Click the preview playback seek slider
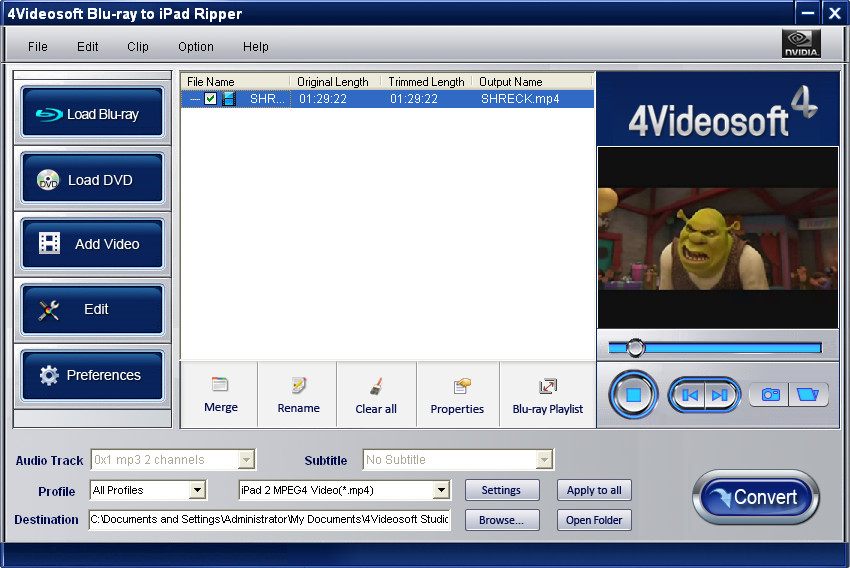Viewport: 850px width, 568px height. click(x=715, y=348)
